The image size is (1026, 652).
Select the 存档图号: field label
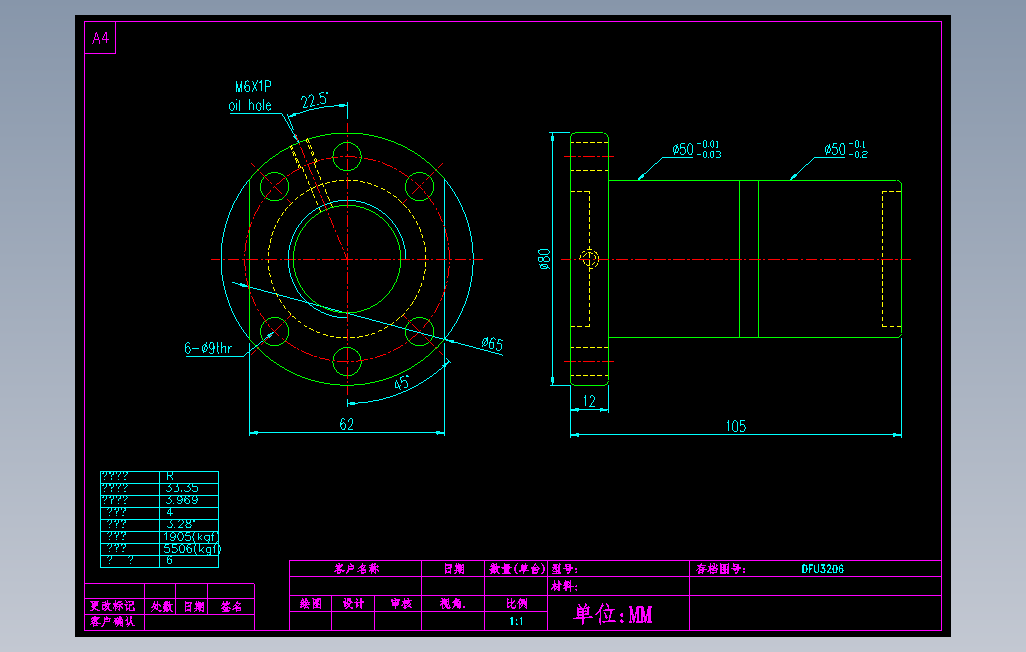pos(720,569)
